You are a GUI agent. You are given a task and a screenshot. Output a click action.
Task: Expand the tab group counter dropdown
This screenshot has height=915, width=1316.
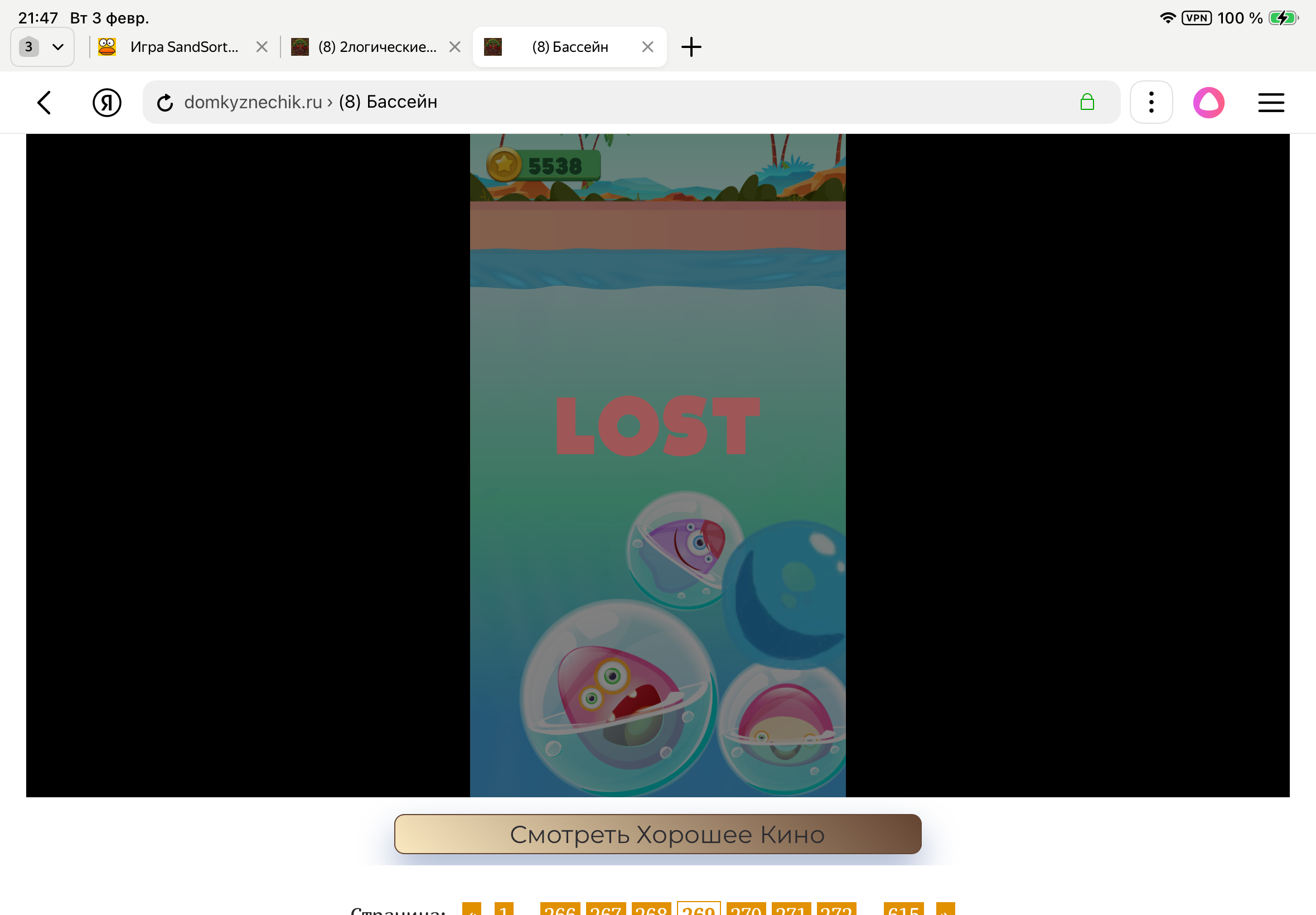point(42,47)
